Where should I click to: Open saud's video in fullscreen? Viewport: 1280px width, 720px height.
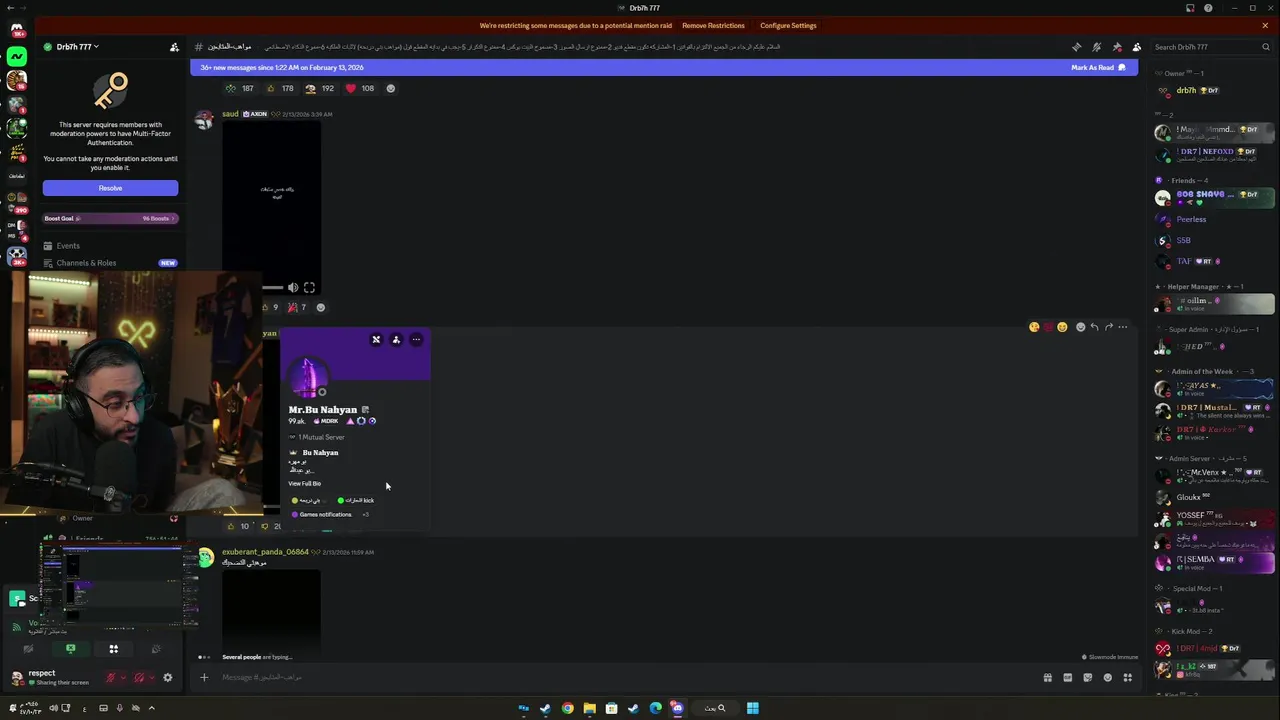(309, 288)
